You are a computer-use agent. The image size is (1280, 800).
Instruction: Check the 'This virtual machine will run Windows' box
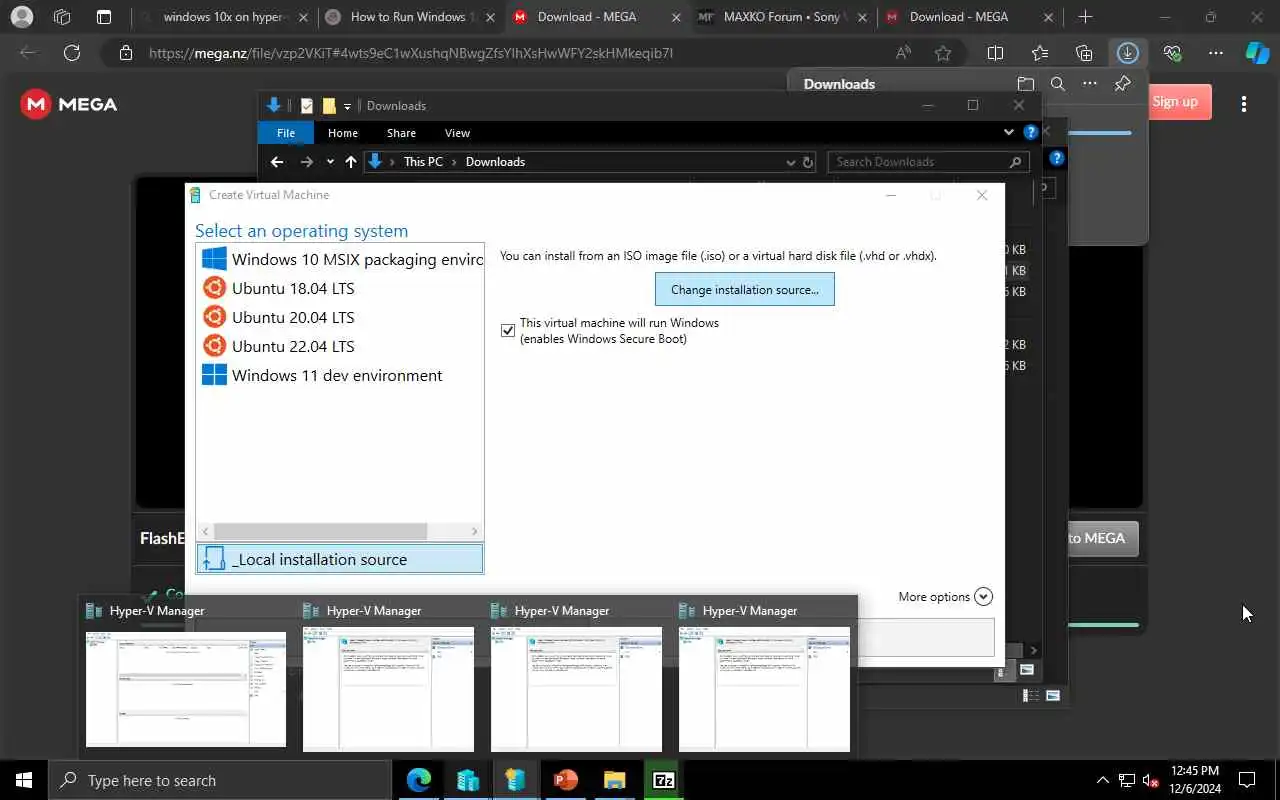508,331
